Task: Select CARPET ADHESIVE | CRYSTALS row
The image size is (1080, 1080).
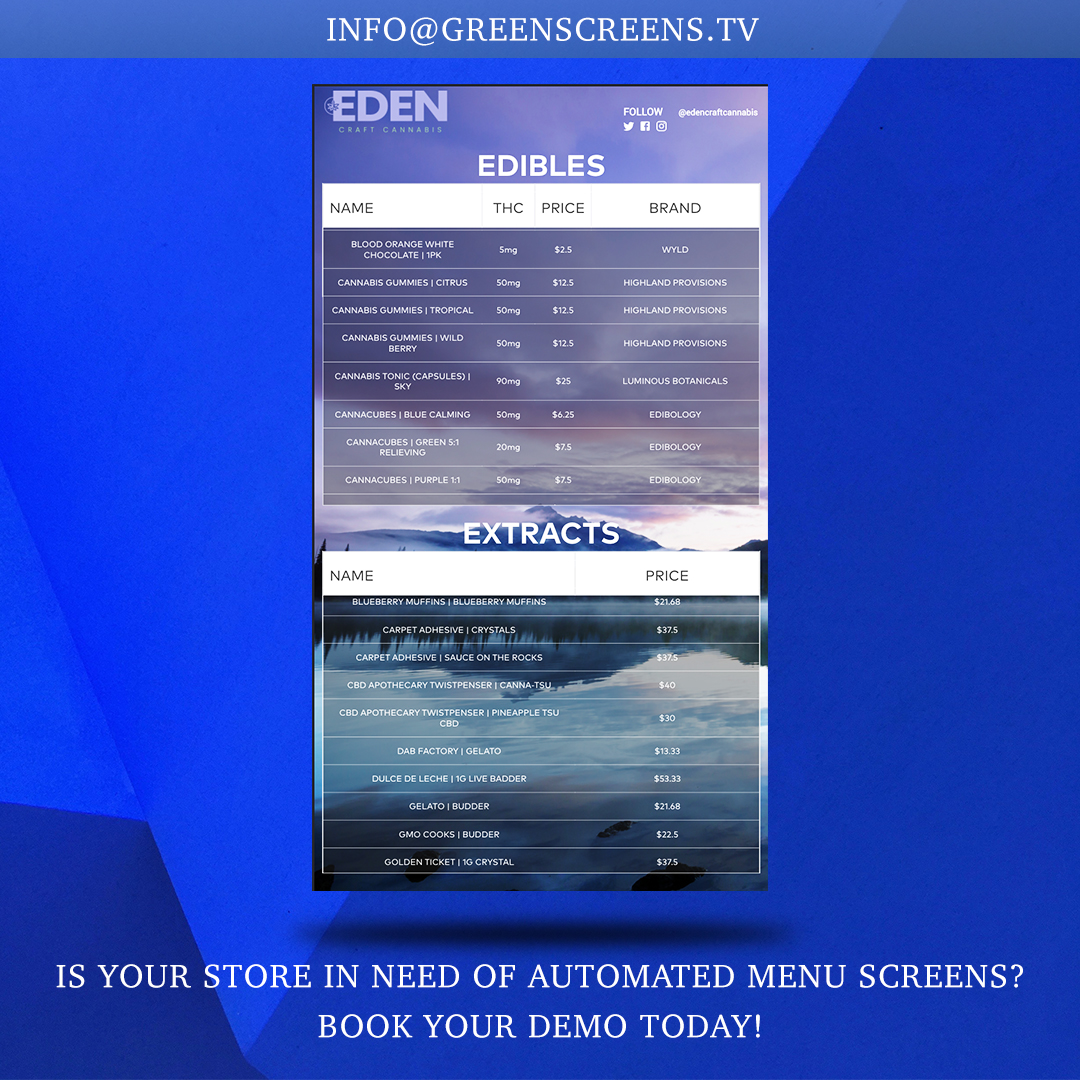Action: click(541, 630)
